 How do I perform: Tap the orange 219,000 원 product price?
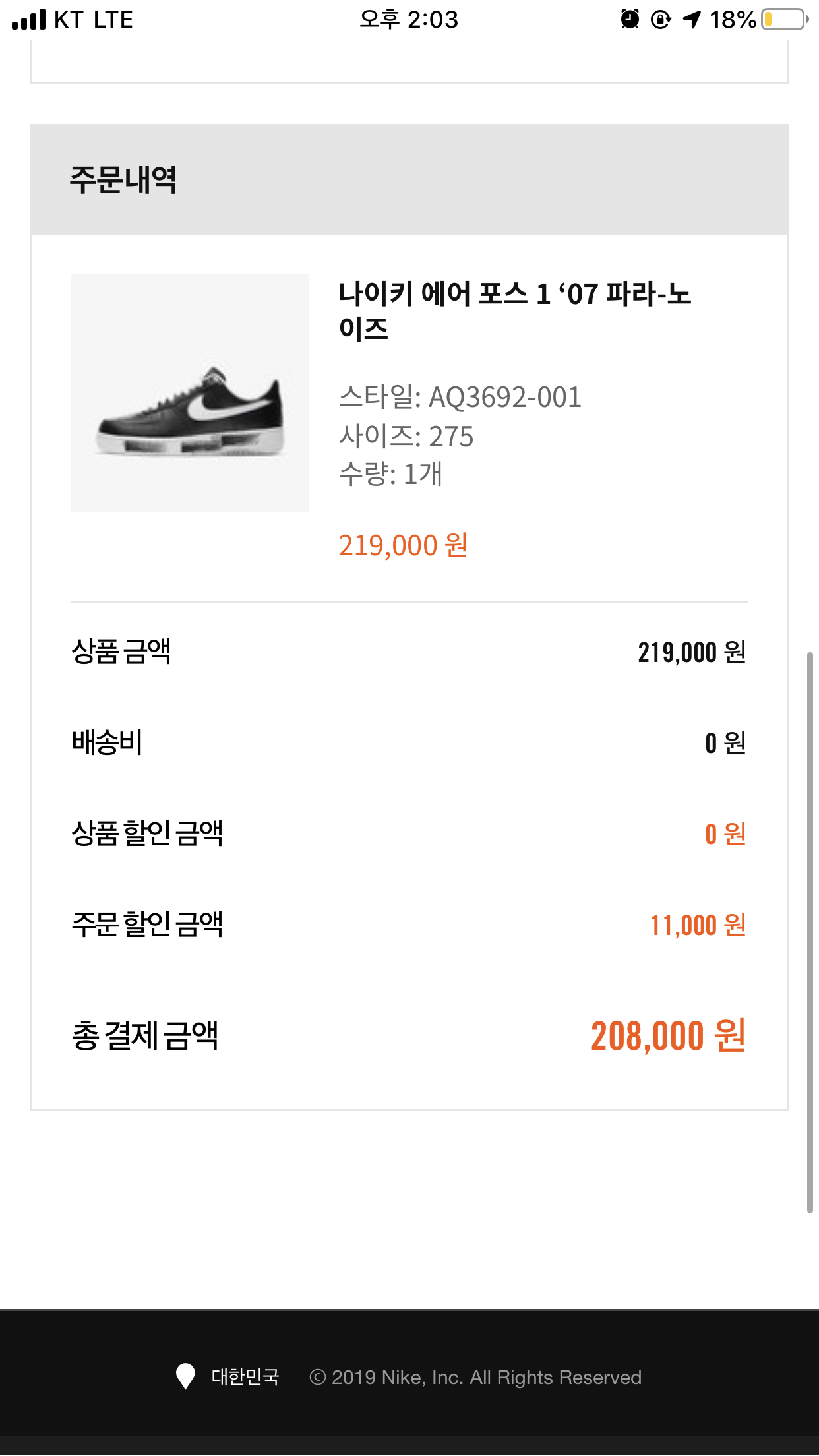403,545
